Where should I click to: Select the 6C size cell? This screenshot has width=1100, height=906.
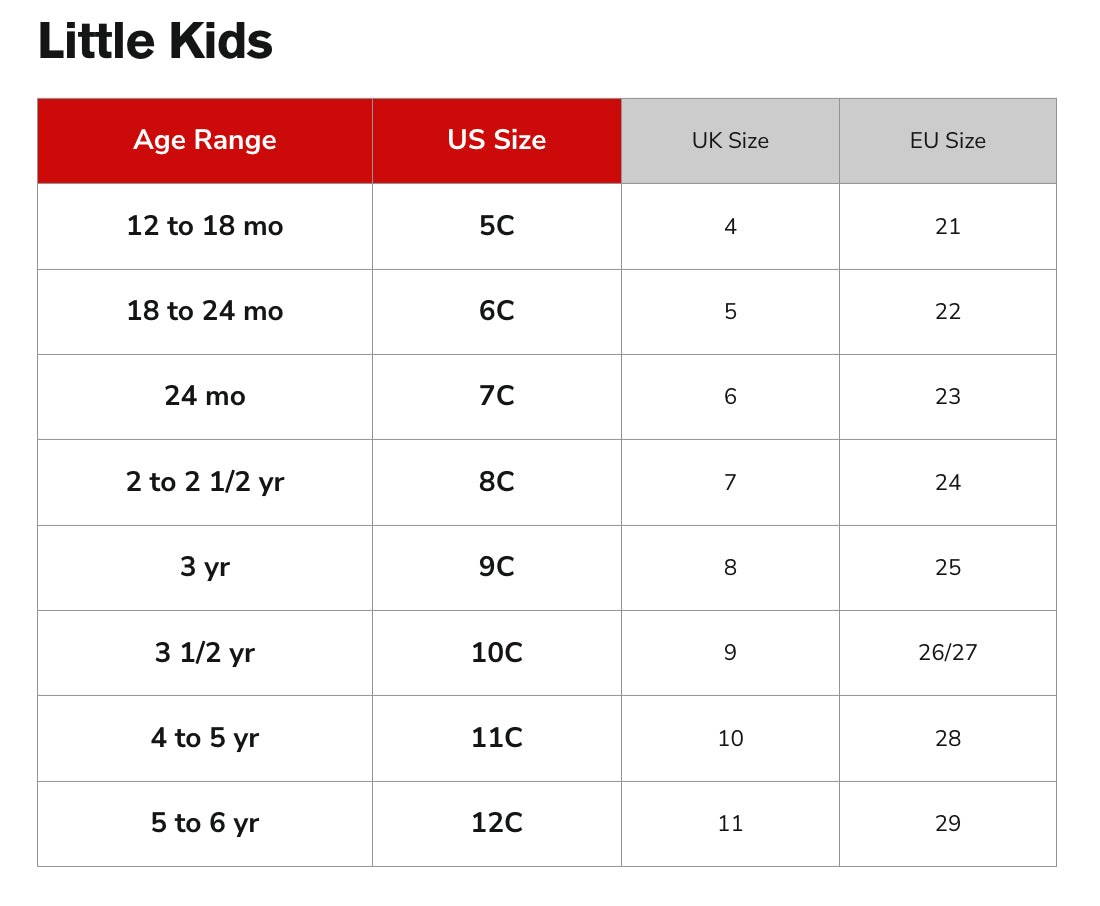point(497,311)
